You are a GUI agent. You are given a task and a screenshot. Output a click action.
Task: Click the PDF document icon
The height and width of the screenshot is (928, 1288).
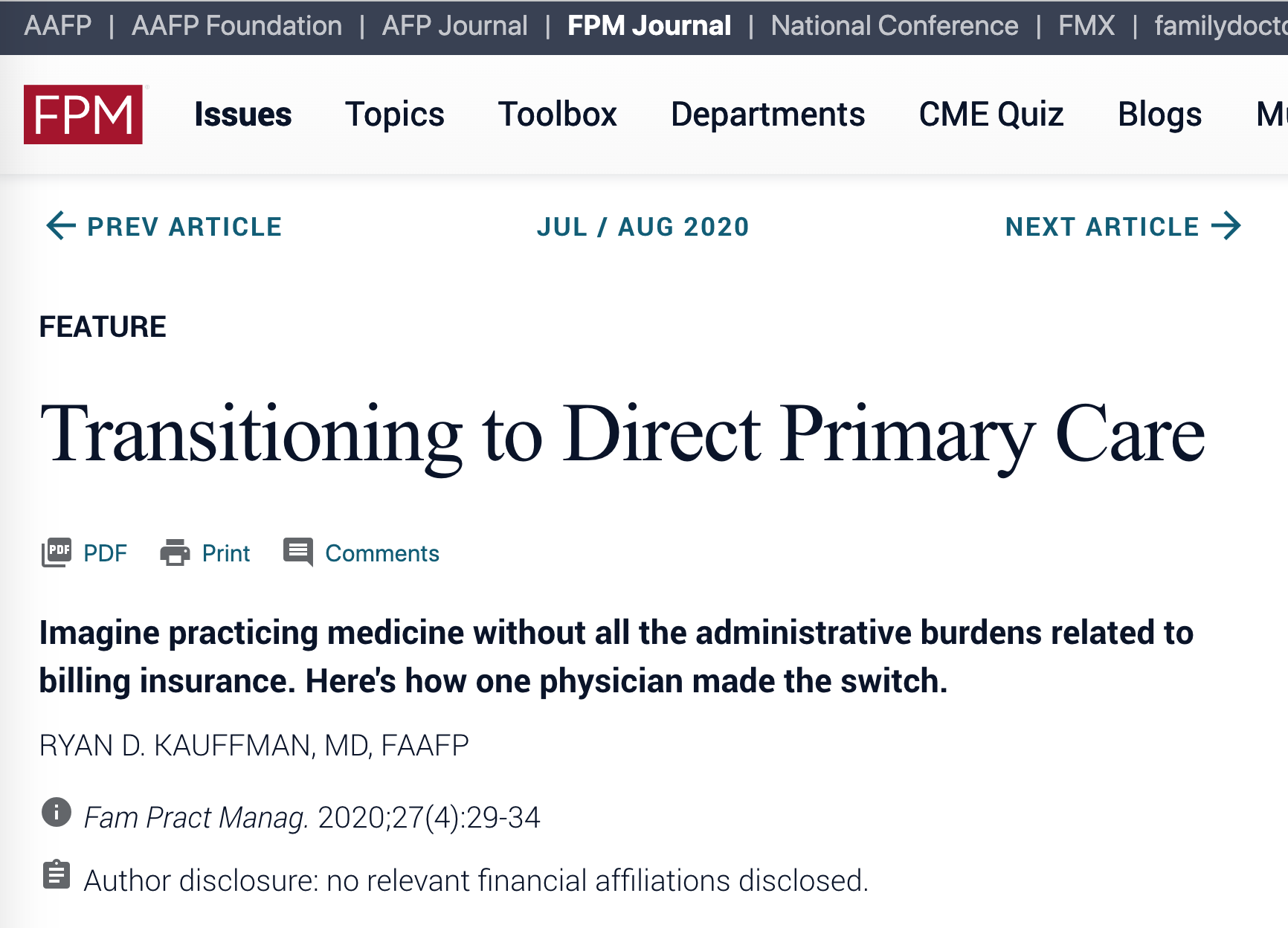tap(57, 552)
